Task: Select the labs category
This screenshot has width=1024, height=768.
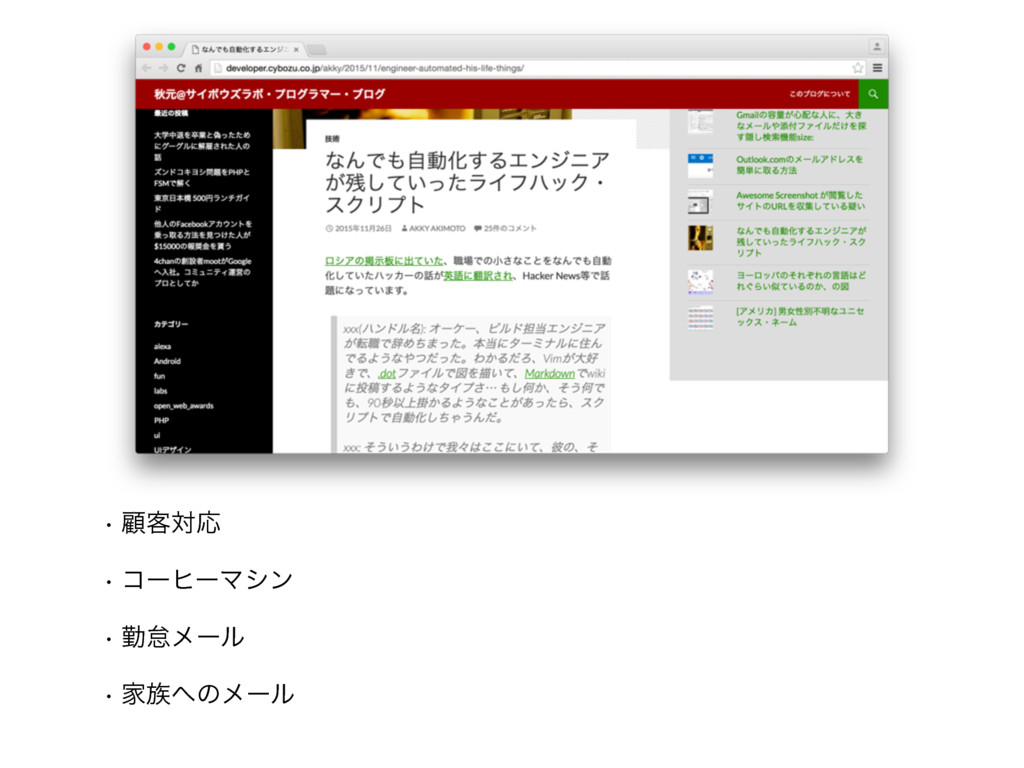Action: [161, 391]
